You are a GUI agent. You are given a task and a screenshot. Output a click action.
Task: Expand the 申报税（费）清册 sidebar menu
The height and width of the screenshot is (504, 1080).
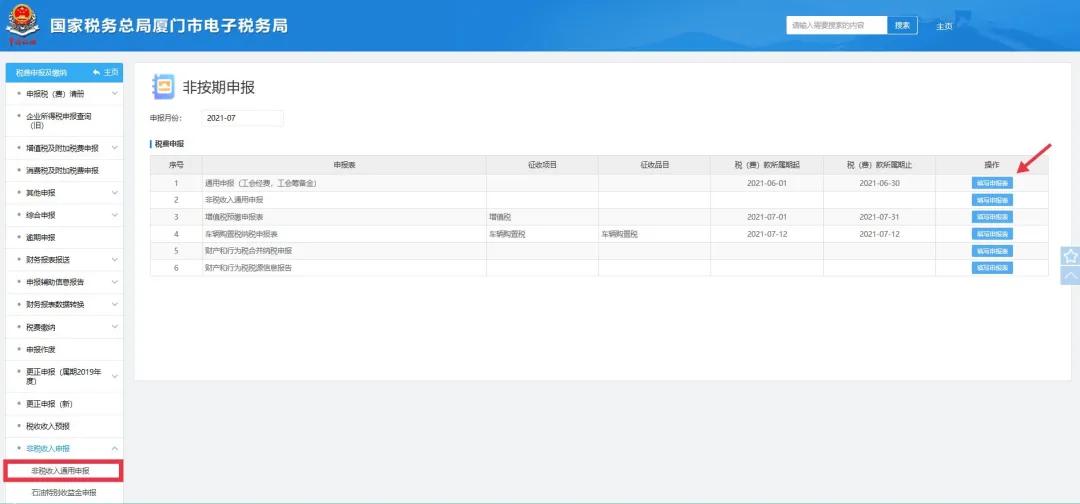pyautogui.click(x=62, y=93)
